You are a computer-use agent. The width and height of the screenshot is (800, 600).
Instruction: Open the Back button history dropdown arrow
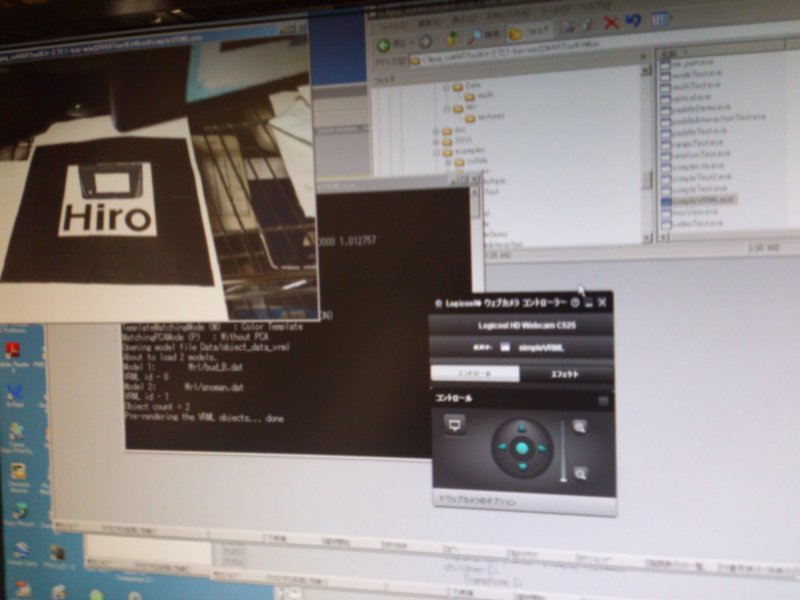click(x=413, y=43)
